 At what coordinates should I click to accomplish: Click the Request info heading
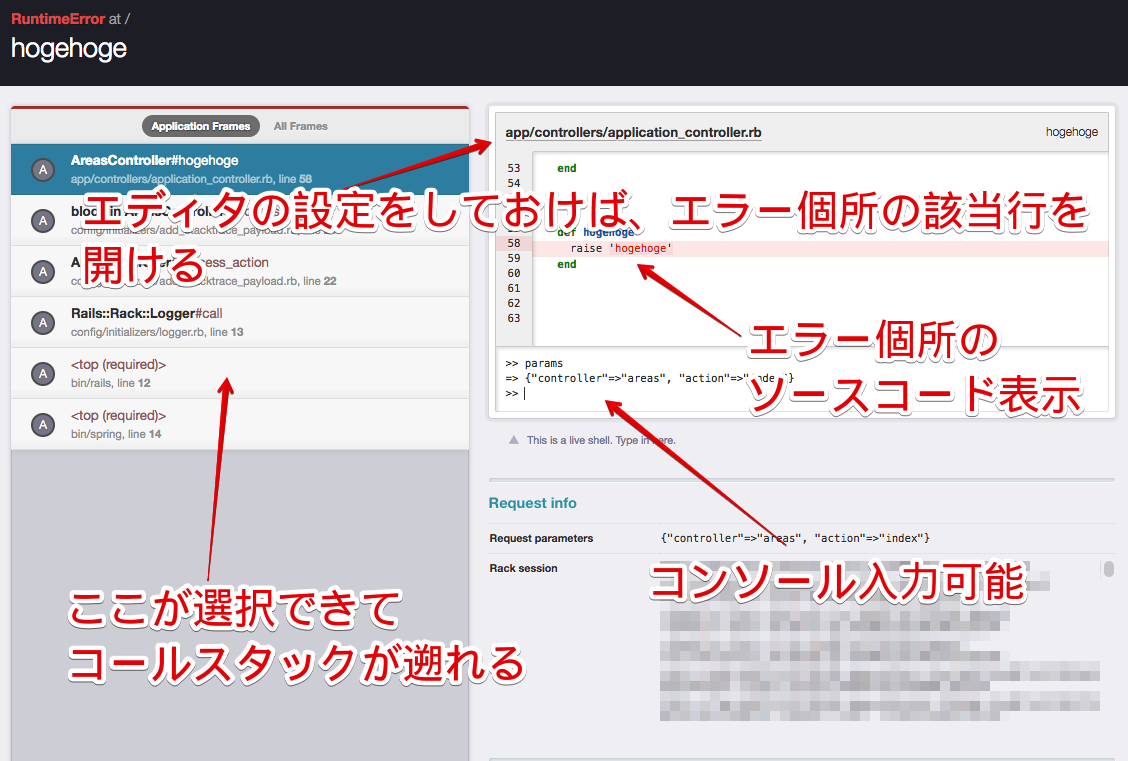tap(532, 503)
